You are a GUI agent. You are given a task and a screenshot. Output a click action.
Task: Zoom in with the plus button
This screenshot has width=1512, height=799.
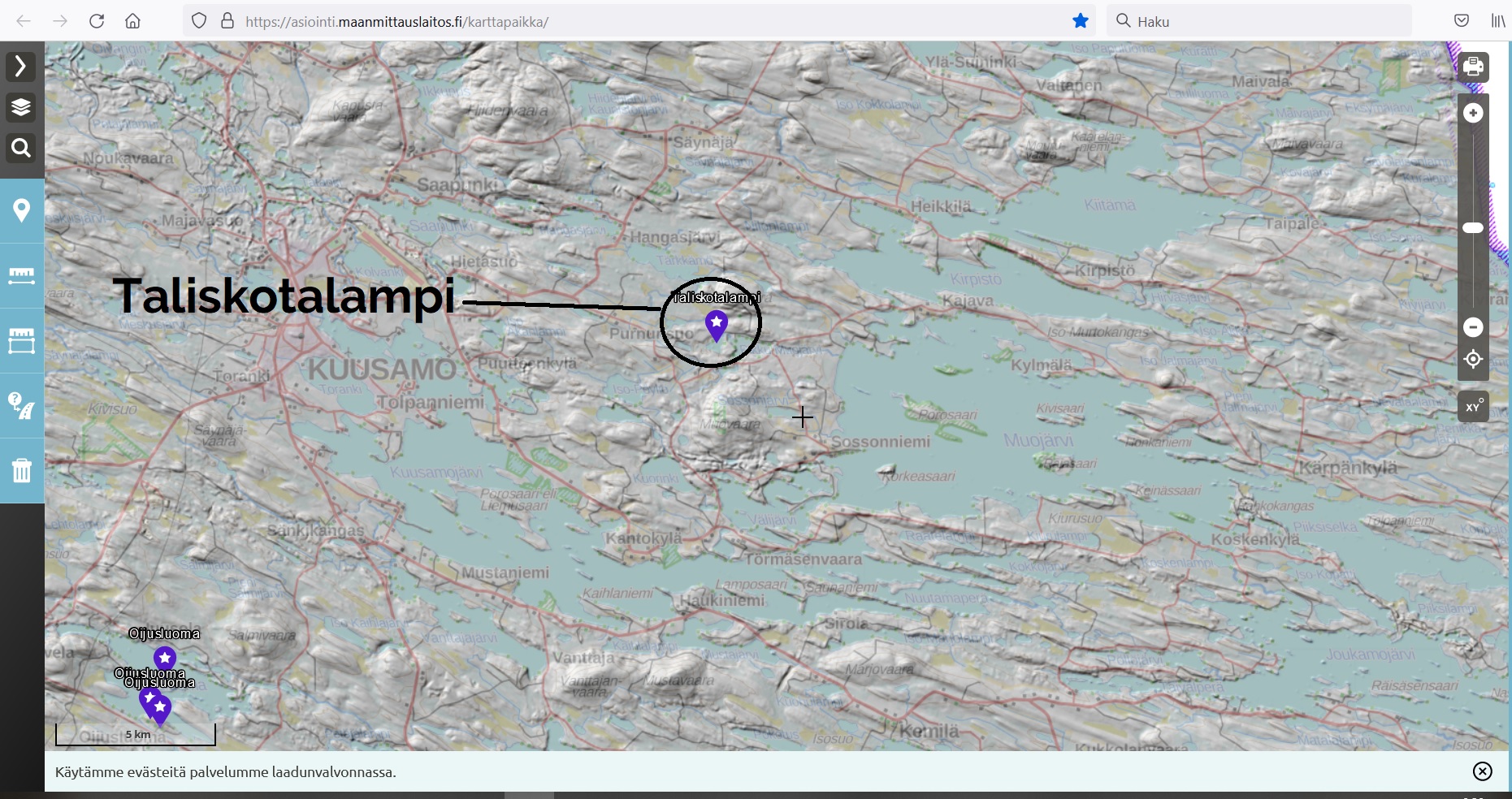1474,113
